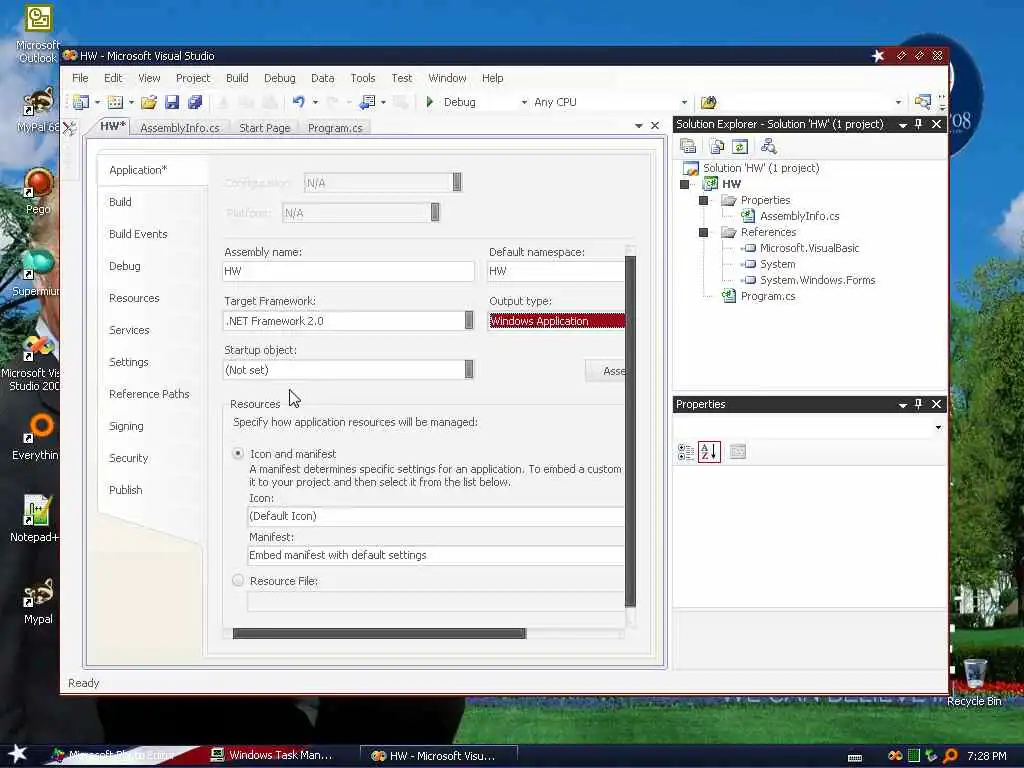1024x768 pixels.
Task: Open the Toolbox side tab icon
Action: 69,128
